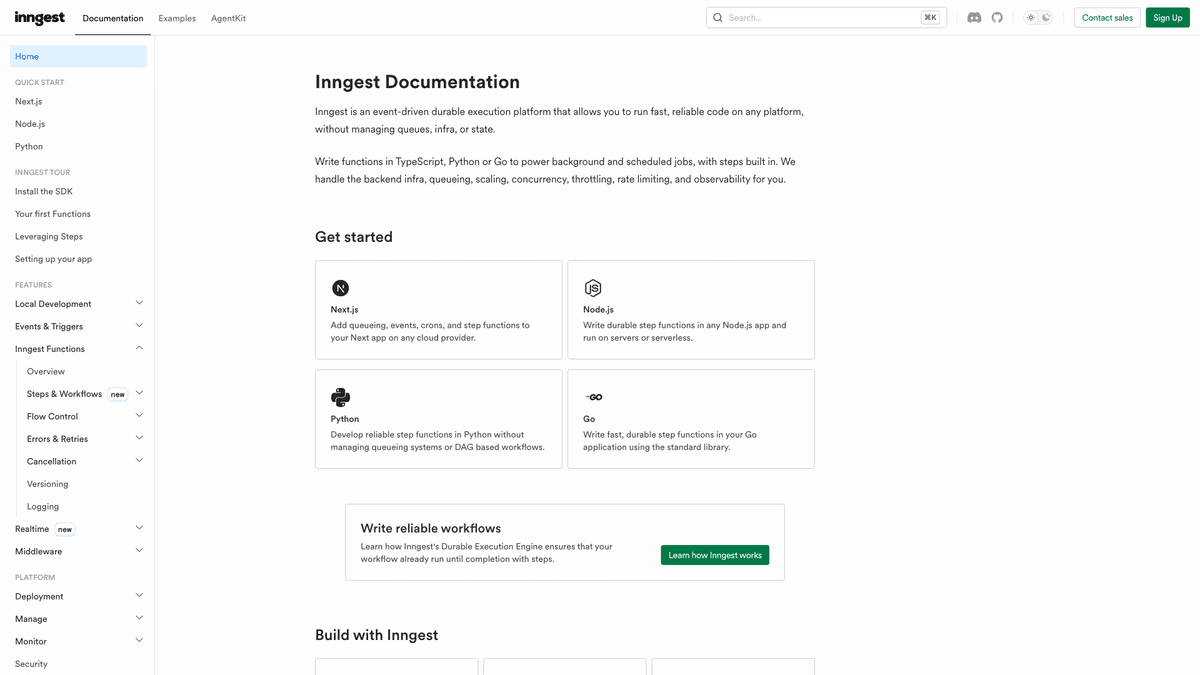Expand the Errors & Retries submenu

[x=139, y=438]
